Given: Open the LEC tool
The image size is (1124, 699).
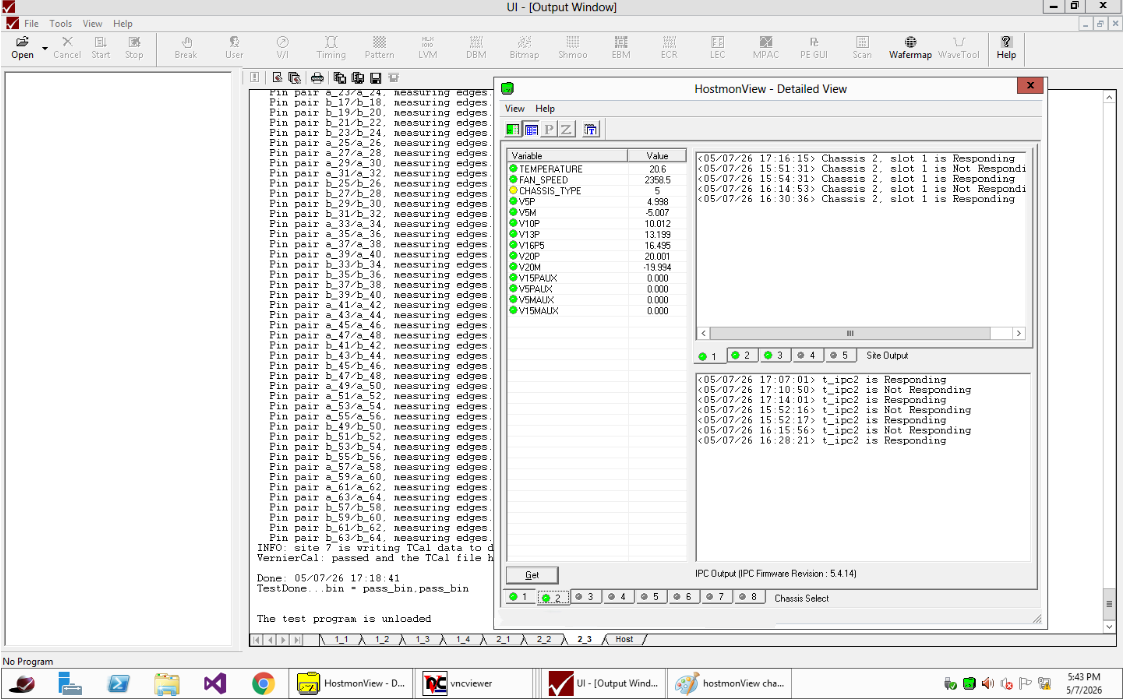Looking at the screenshot, I should coord(718,47).
